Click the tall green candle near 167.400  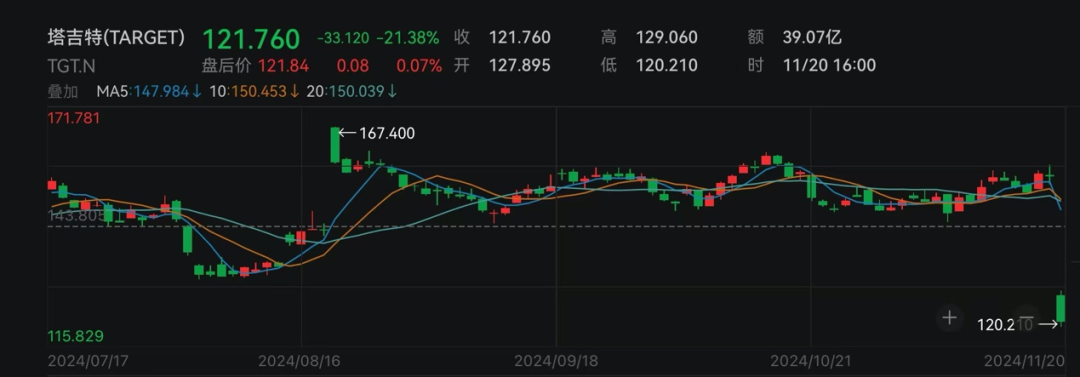click(335, 145)
